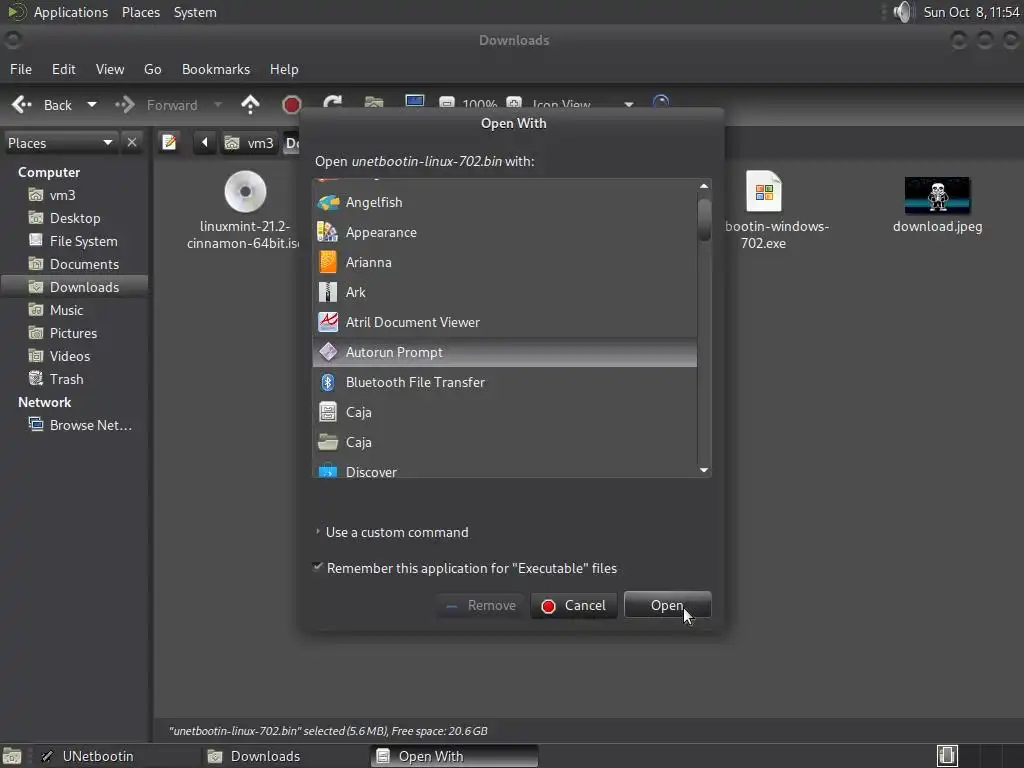Choose Atril Document Viewer icon
Image resolution: width=1024 pixels, height=768 pixels.
pos(328,322)
